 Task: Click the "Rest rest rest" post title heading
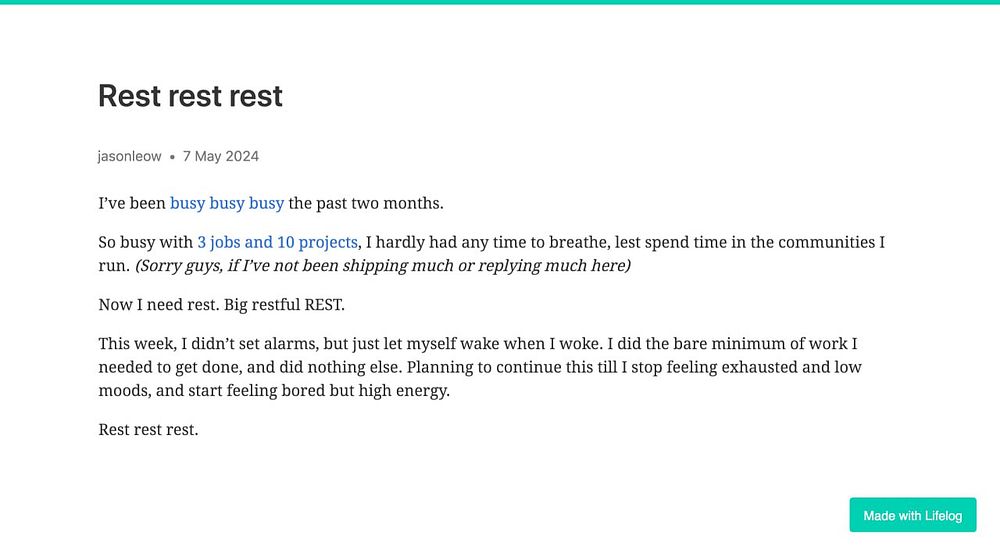tap(190, 96)
